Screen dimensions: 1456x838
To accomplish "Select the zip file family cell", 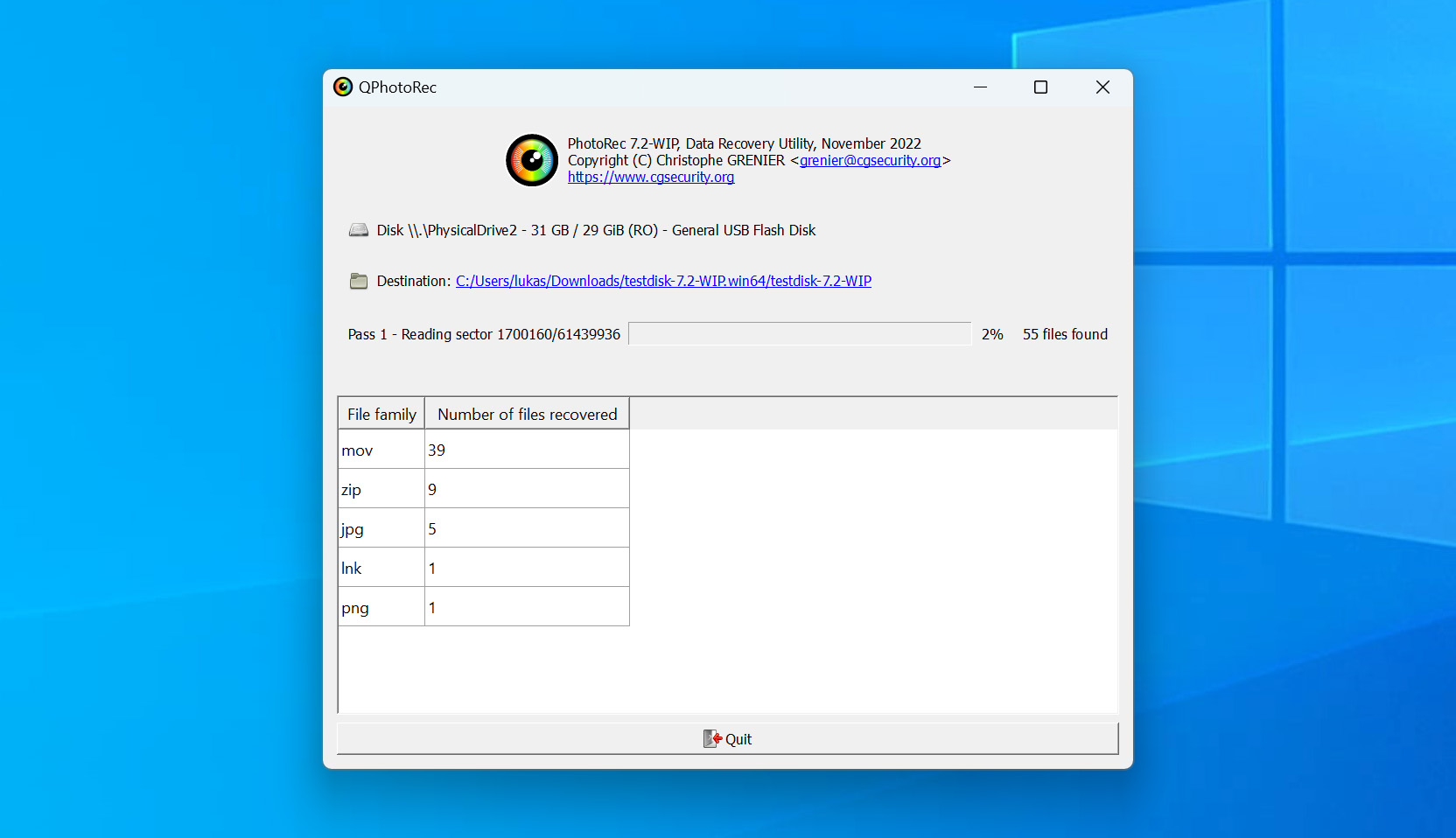I will point(381,489).
